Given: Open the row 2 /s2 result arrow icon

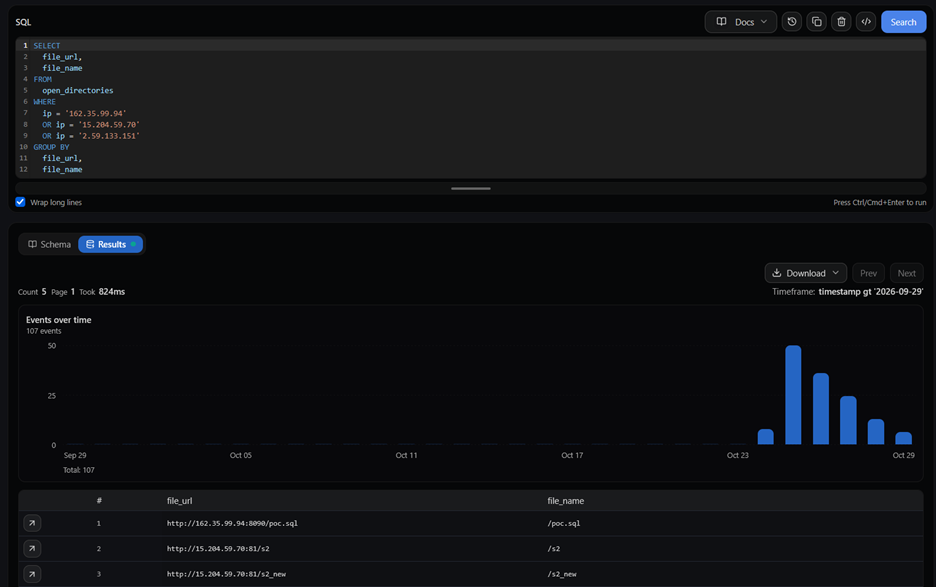Looking at the screenshot, I should [x=32, y=548].
